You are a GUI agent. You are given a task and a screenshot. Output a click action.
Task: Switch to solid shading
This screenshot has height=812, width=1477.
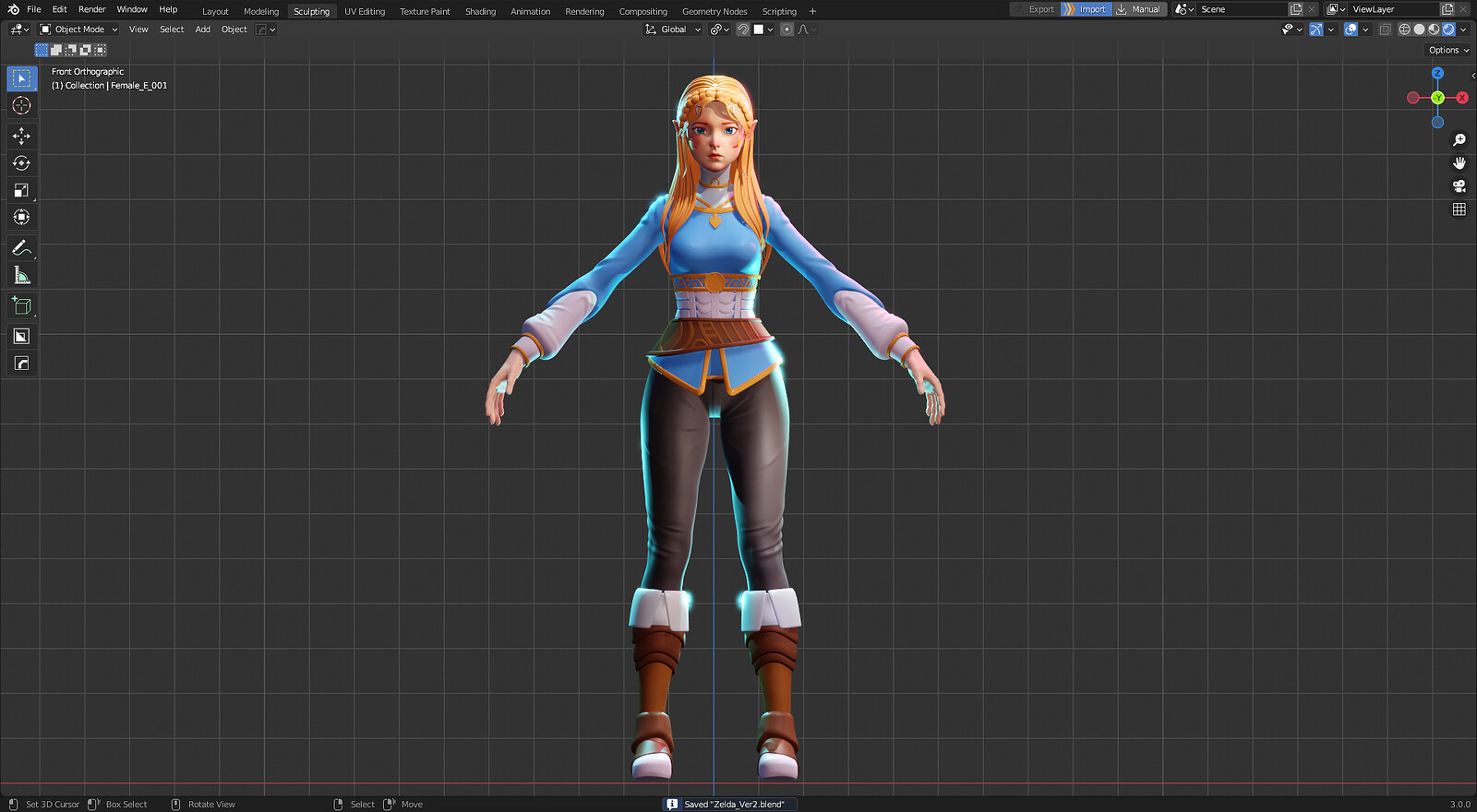point(1419,30)
